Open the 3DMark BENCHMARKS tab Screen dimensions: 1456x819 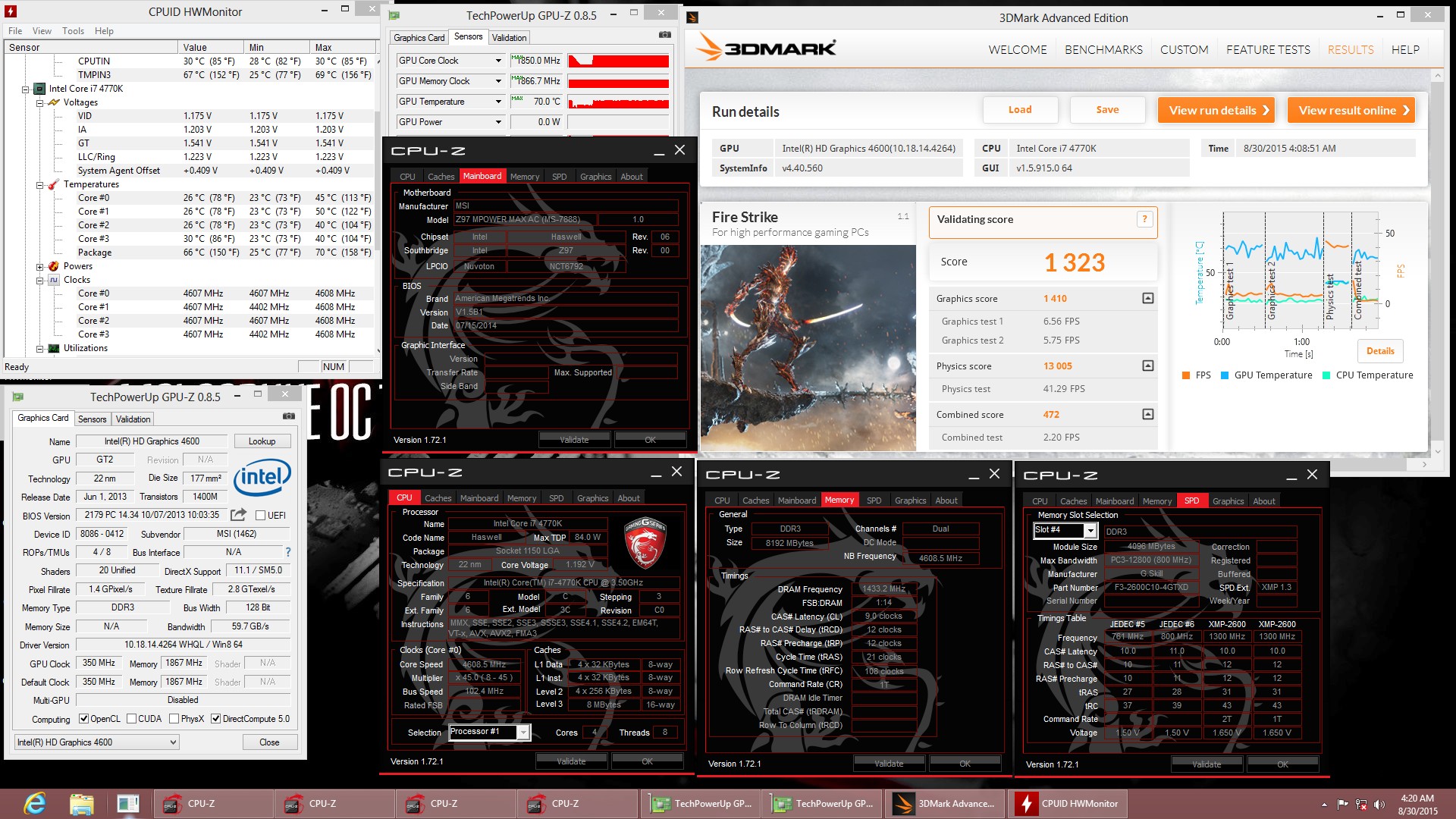(x=1103, y=49)
